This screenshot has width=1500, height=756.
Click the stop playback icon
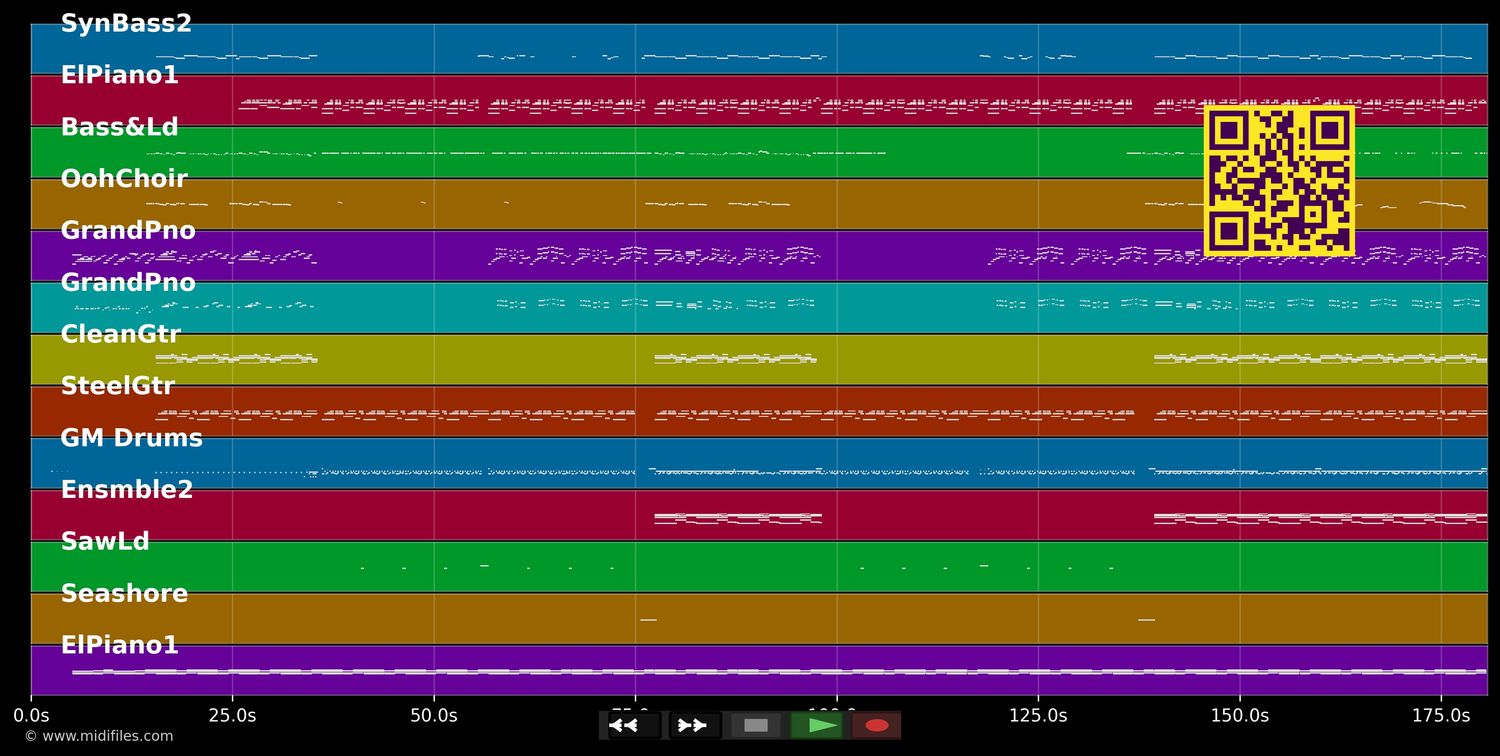pyautogui.click(x=756, y=725)
